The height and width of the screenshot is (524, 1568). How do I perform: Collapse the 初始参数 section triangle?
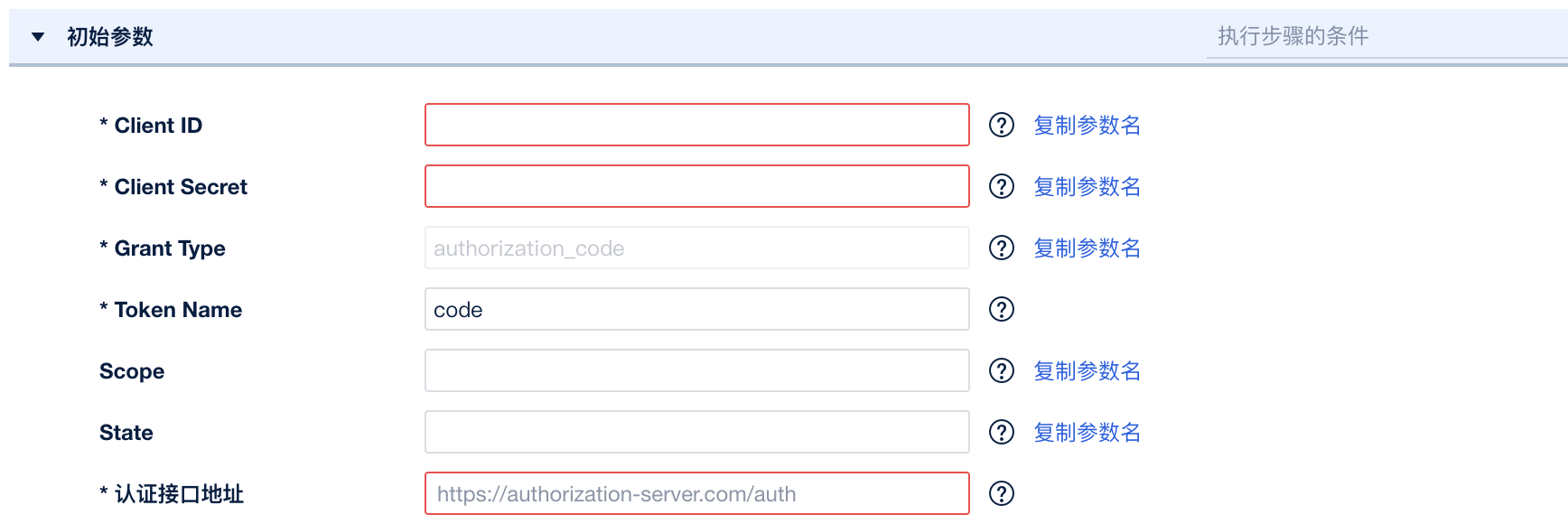point(38,37)
